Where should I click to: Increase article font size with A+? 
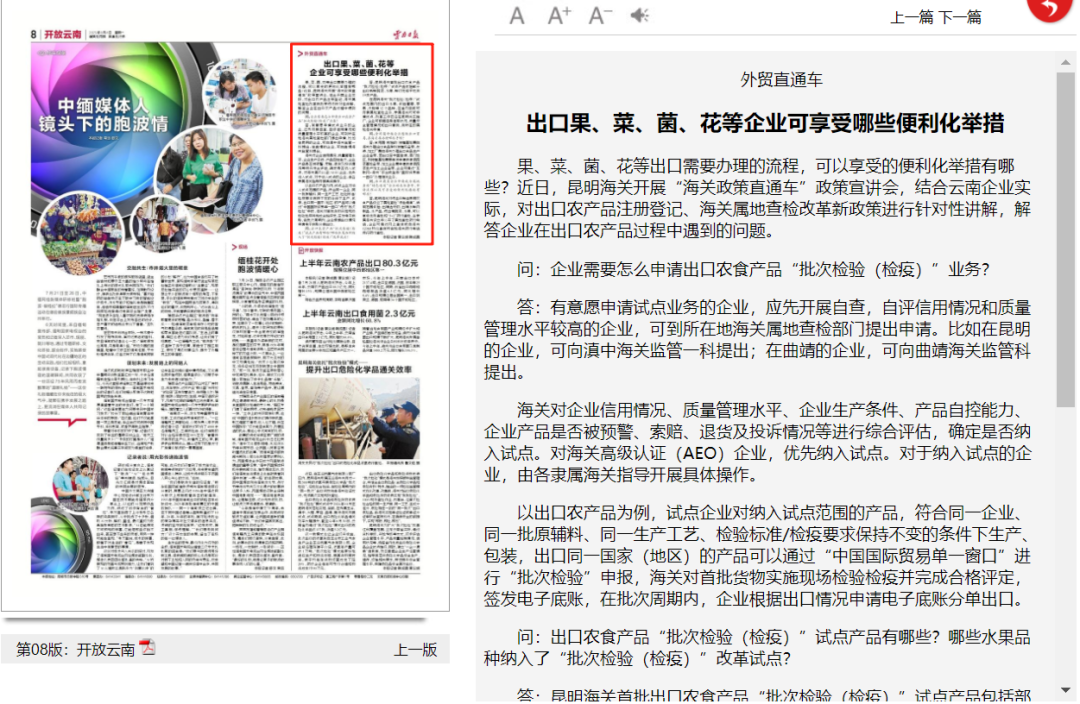click(559, 16)
